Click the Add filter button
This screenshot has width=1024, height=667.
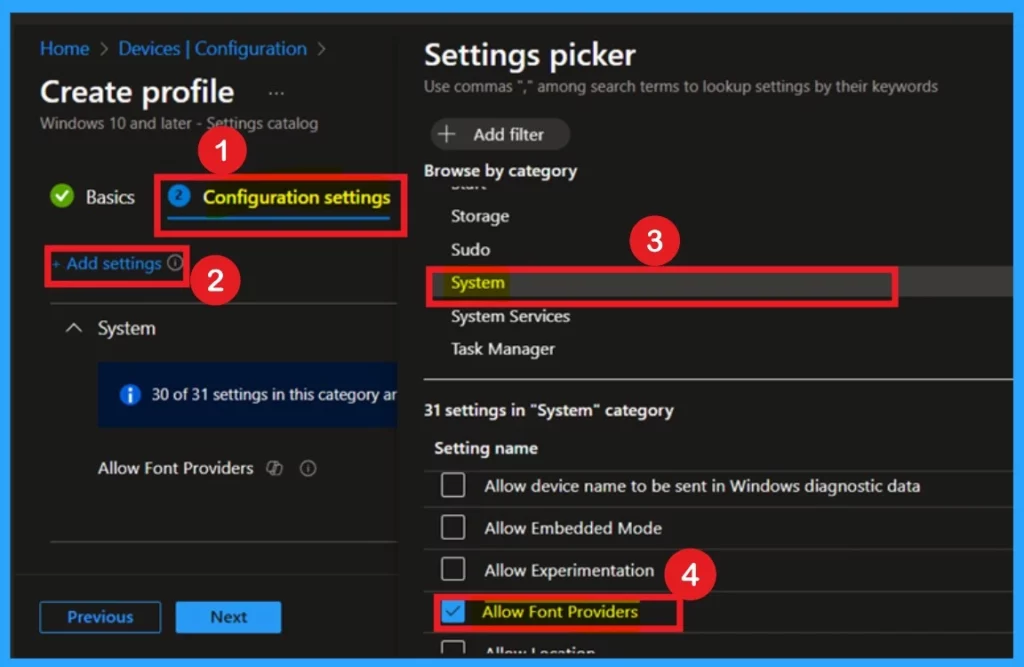(x=500, y=134)
